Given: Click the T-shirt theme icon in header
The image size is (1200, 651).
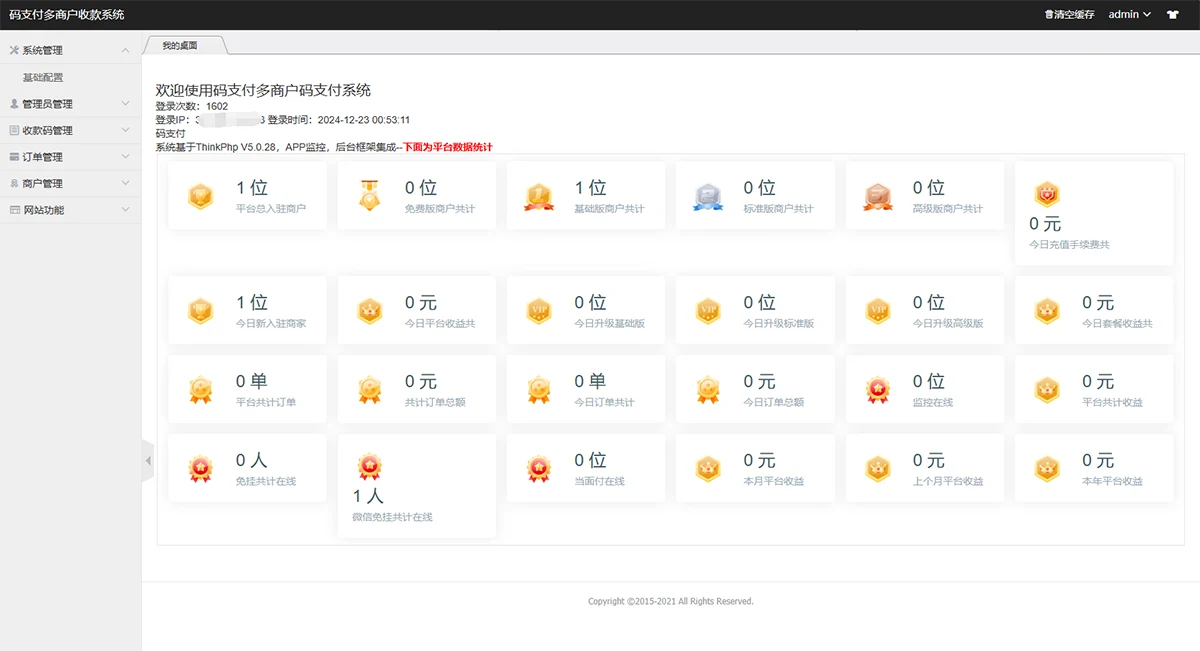Looking at the screenshot, I should tap(1172, 15).
